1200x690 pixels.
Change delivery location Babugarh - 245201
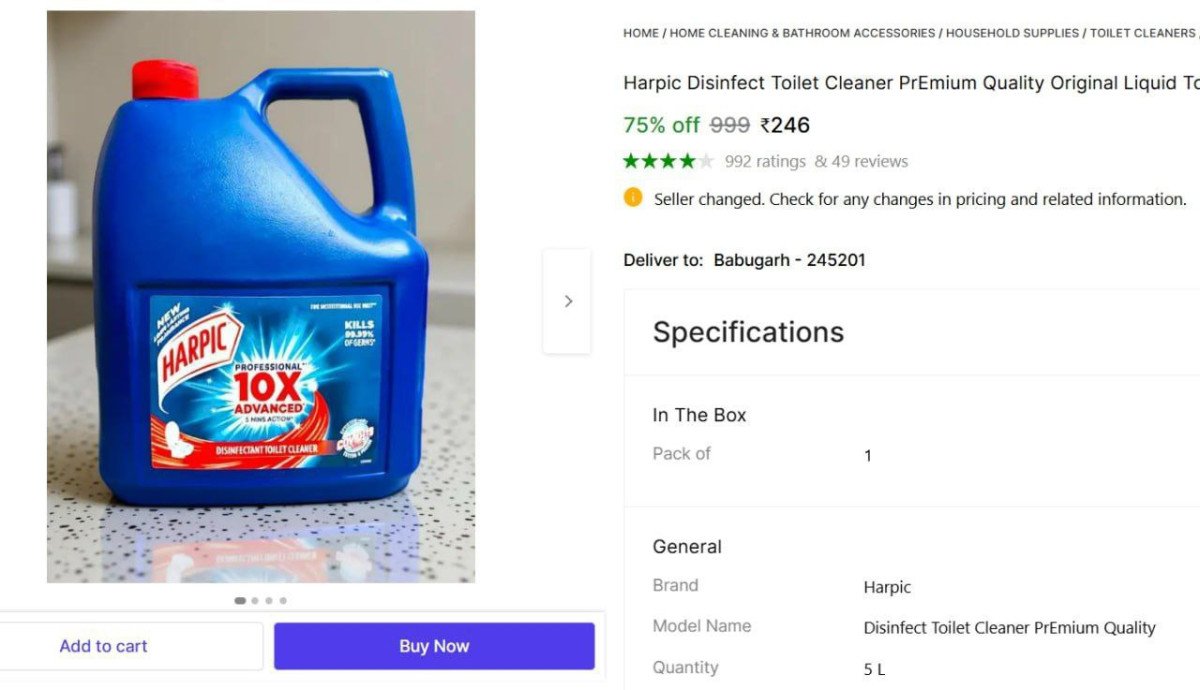click(789, 260)
